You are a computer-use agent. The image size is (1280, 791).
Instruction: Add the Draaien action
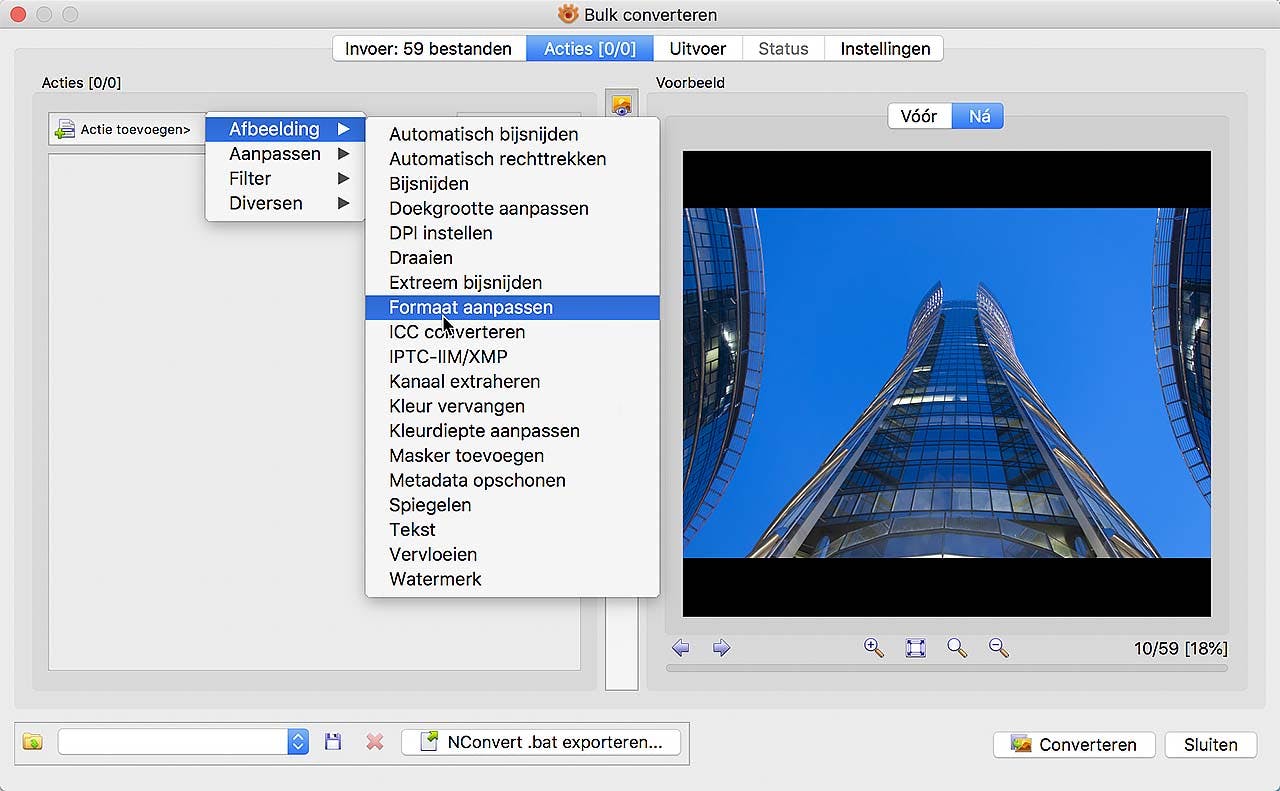click(x=512, y=258)
